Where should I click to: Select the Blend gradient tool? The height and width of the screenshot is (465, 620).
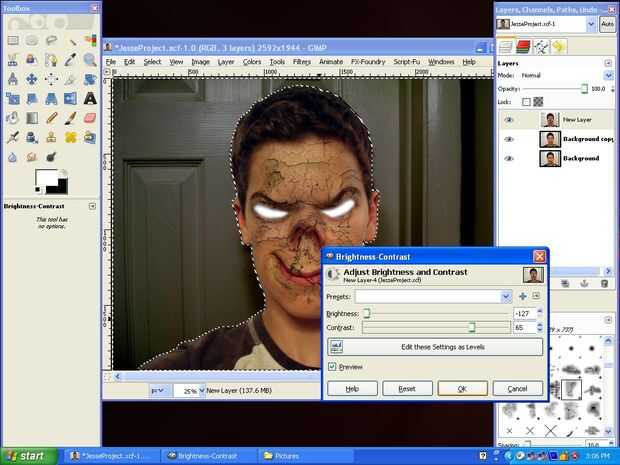32,118
